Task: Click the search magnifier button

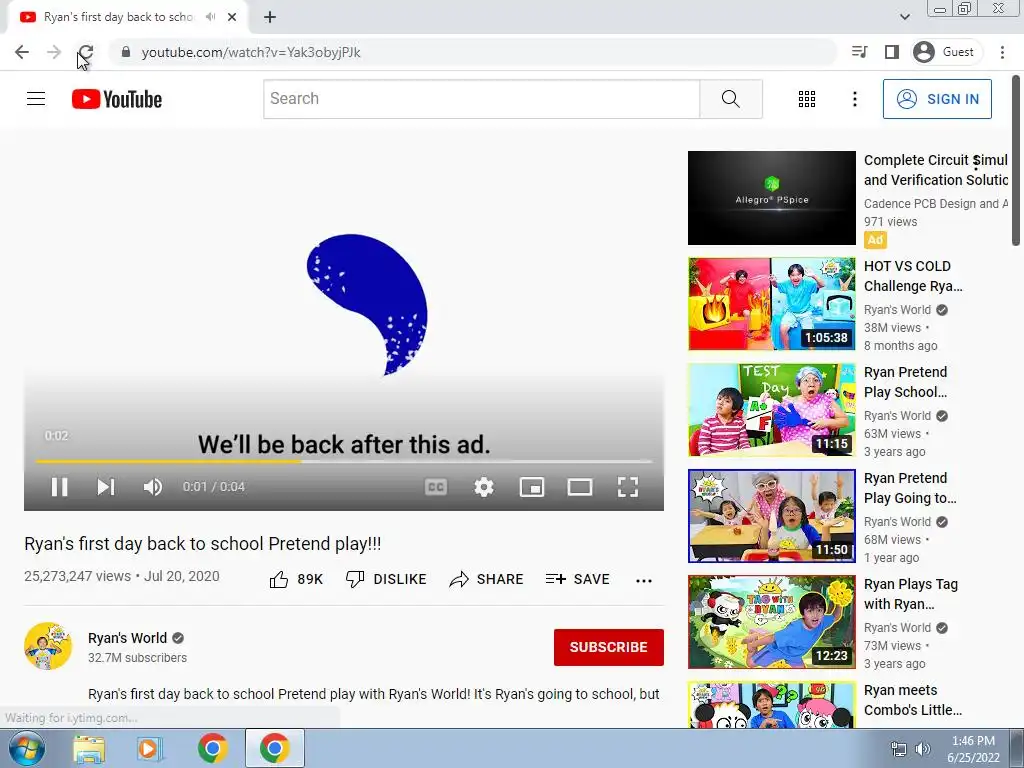Action: (x=731, y=99)
